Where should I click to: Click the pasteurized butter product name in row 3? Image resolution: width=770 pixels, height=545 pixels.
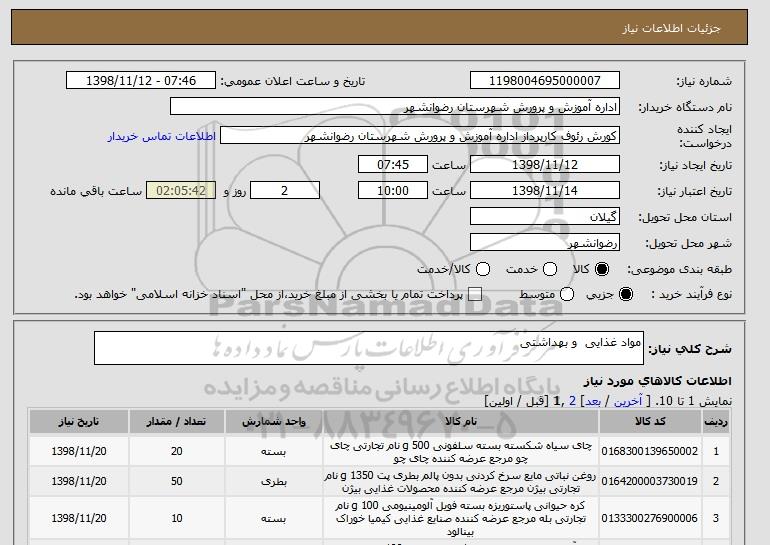tap(461, 518)
